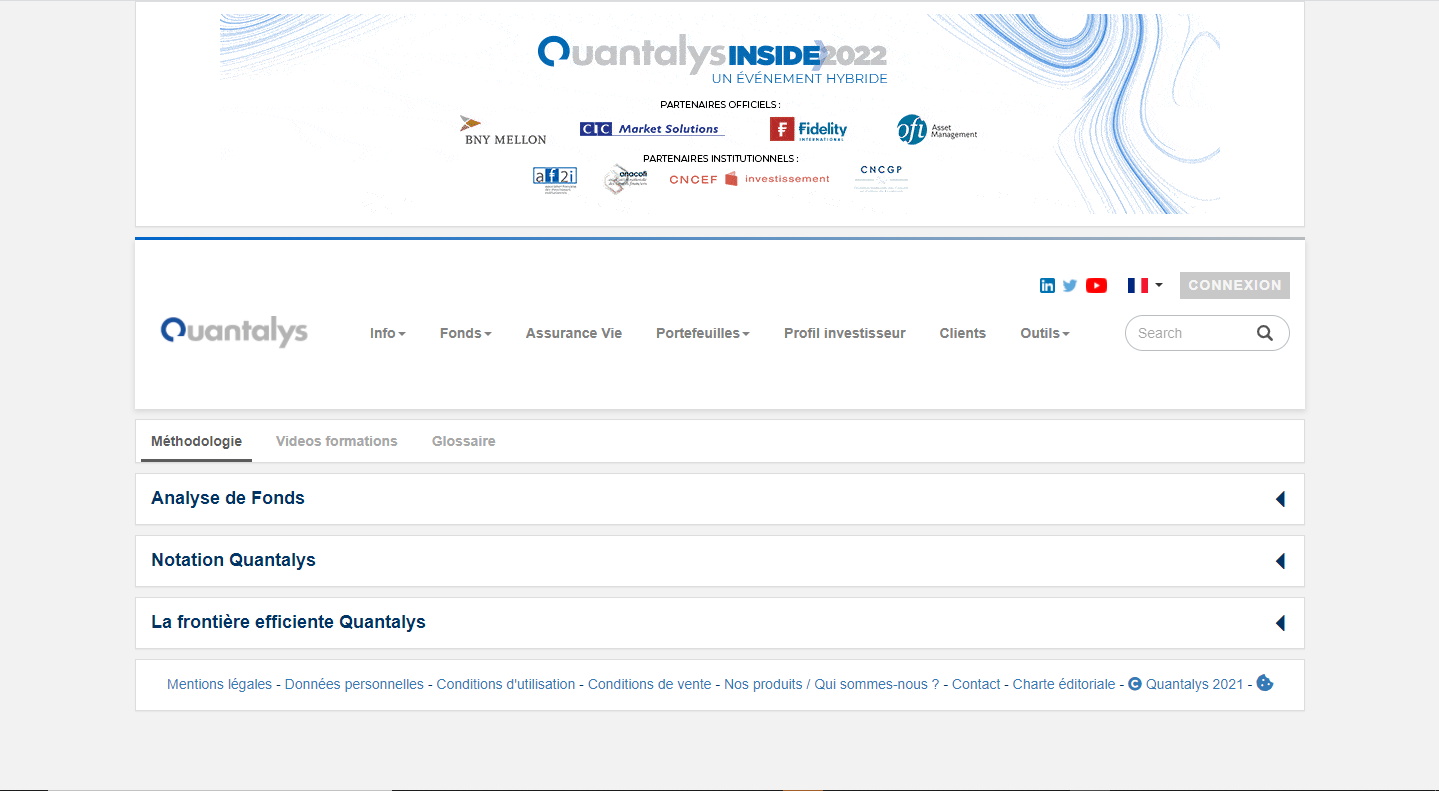Open the YouTube icon
This screenshot has height=791, width=1439.
[x=1096, y=285]
